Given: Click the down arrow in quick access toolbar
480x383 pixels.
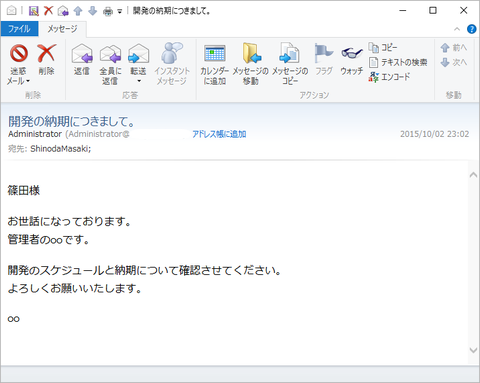Looking at the screenshot, I should pyautogui.click(x=92, y=11).
